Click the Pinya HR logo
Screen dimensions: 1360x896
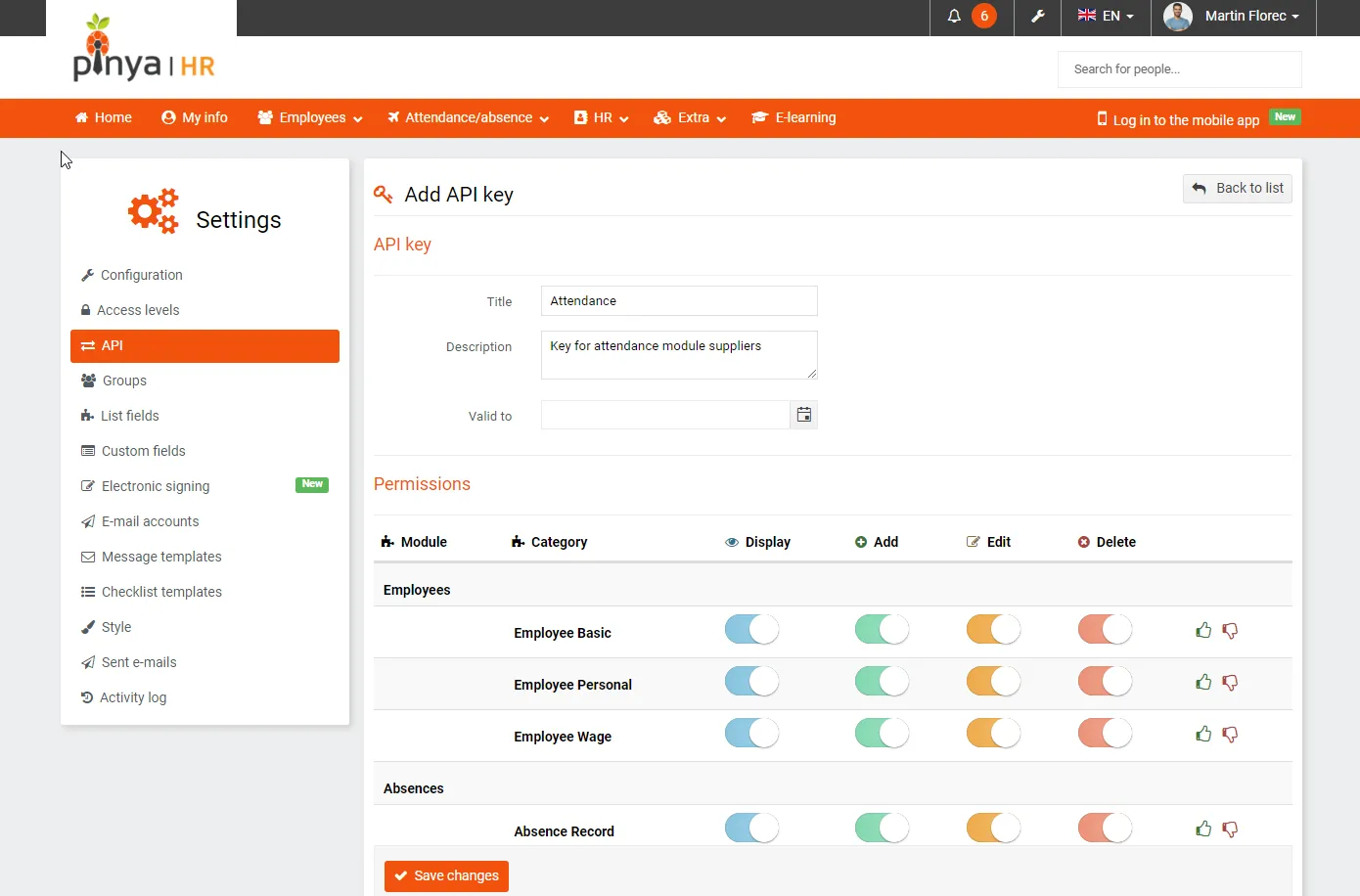pyautogui.click(x=143, y=49)
